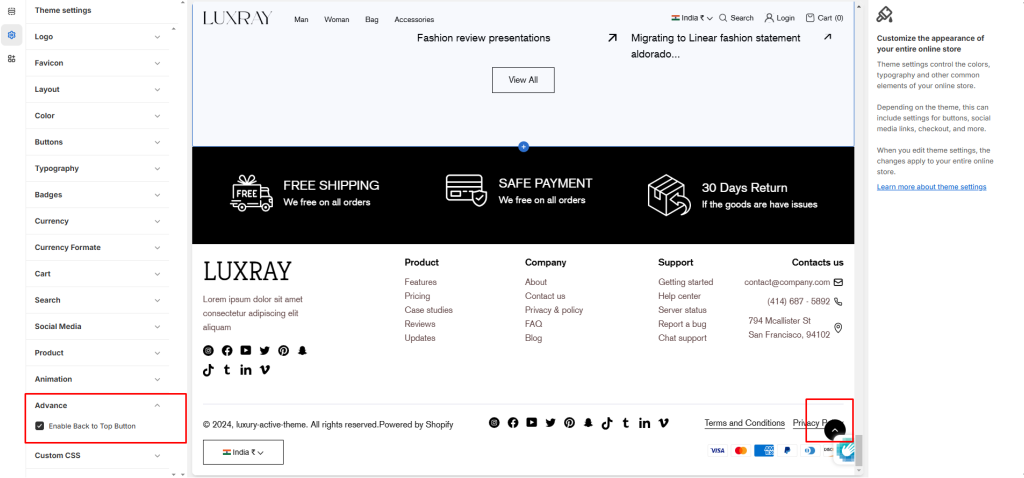Expand the Layout settings section
Screen dimensions: 1024x478
(x=97, y=89)
